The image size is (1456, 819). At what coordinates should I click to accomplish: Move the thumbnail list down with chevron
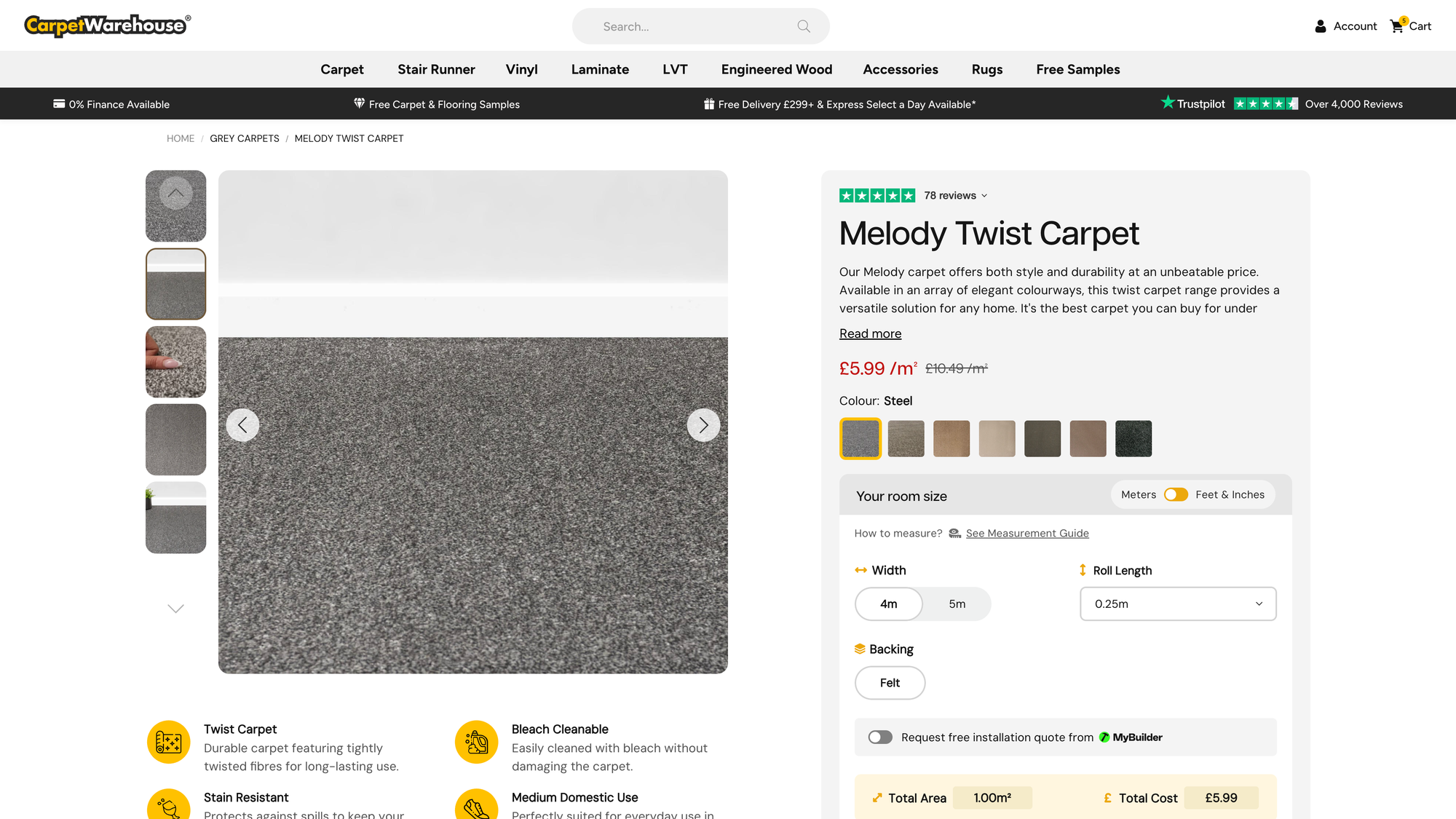coord(175,609)
